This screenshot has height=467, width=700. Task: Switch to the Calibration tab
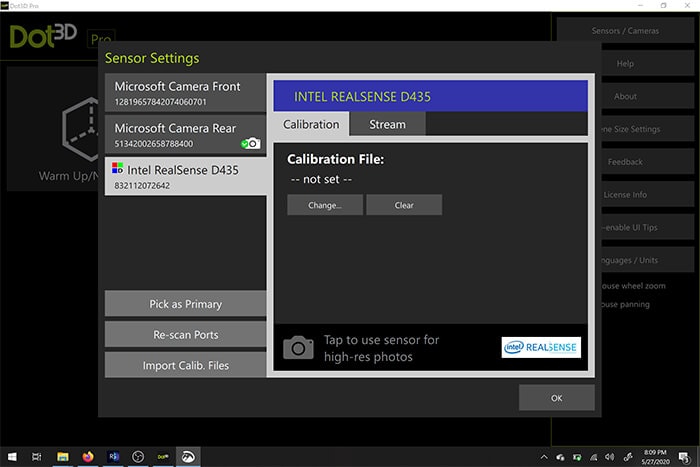(x=311, y=124)
